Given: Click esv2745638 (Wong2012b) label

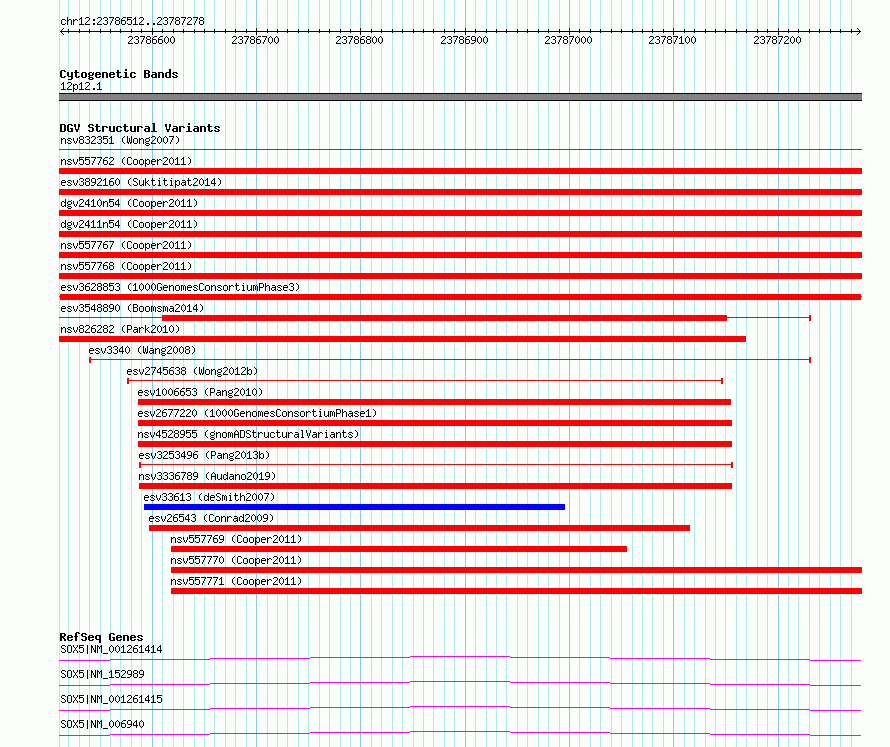Looking at the screenshot, I should click(x=192, y=371).
